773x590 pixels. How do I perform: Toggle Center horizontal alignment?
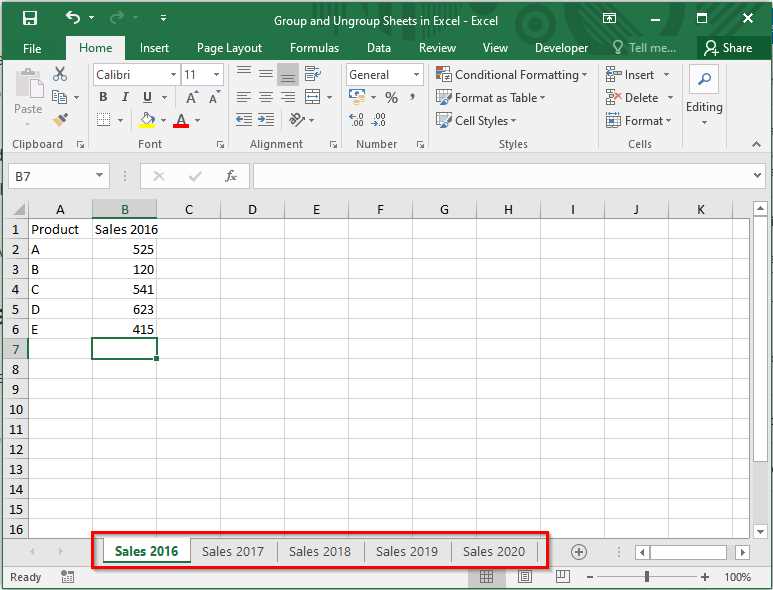click(266, 97)
